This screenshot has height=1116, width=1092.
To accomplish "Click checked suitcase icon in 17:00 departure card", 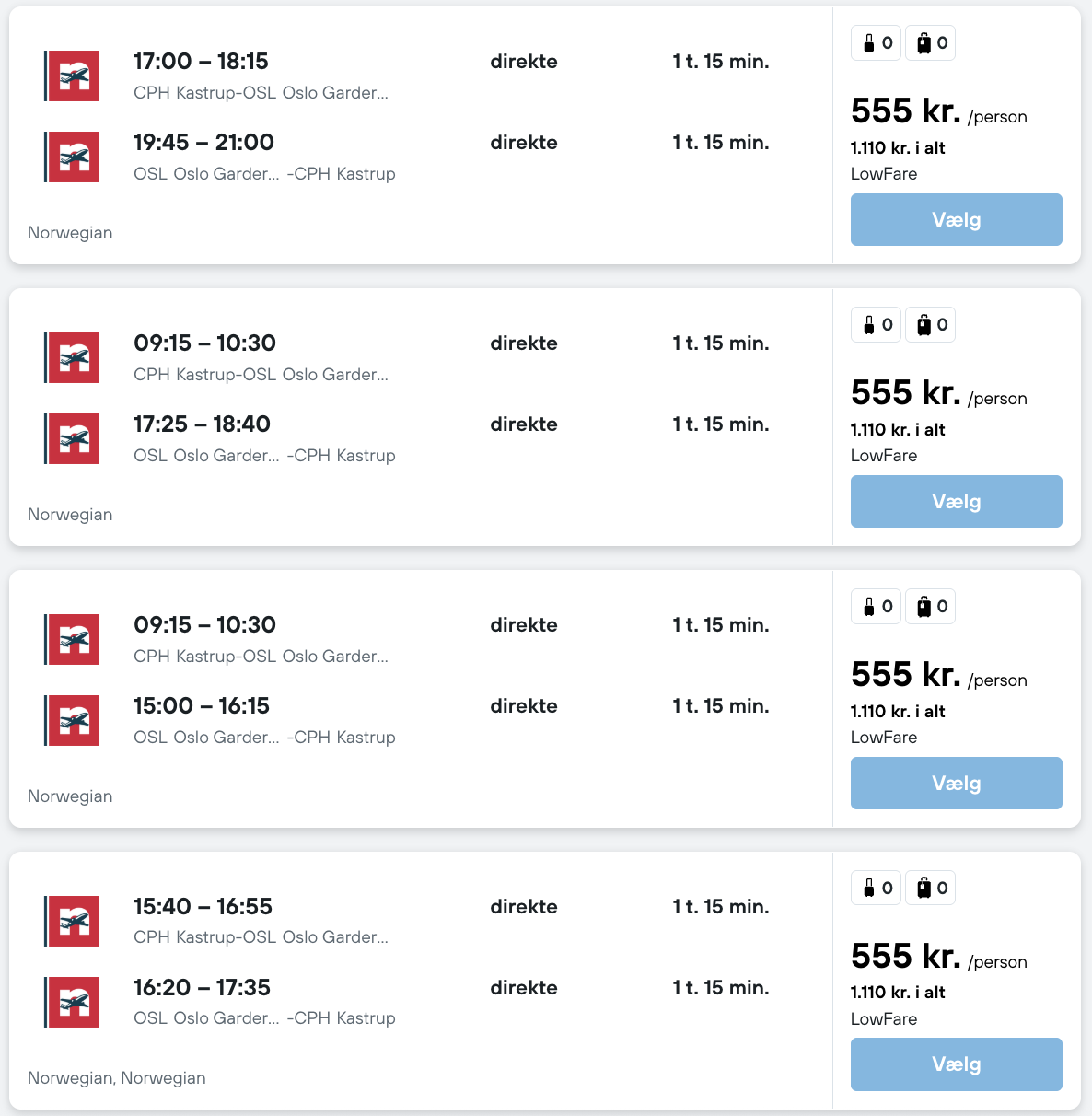I will (x=924, y=43).
